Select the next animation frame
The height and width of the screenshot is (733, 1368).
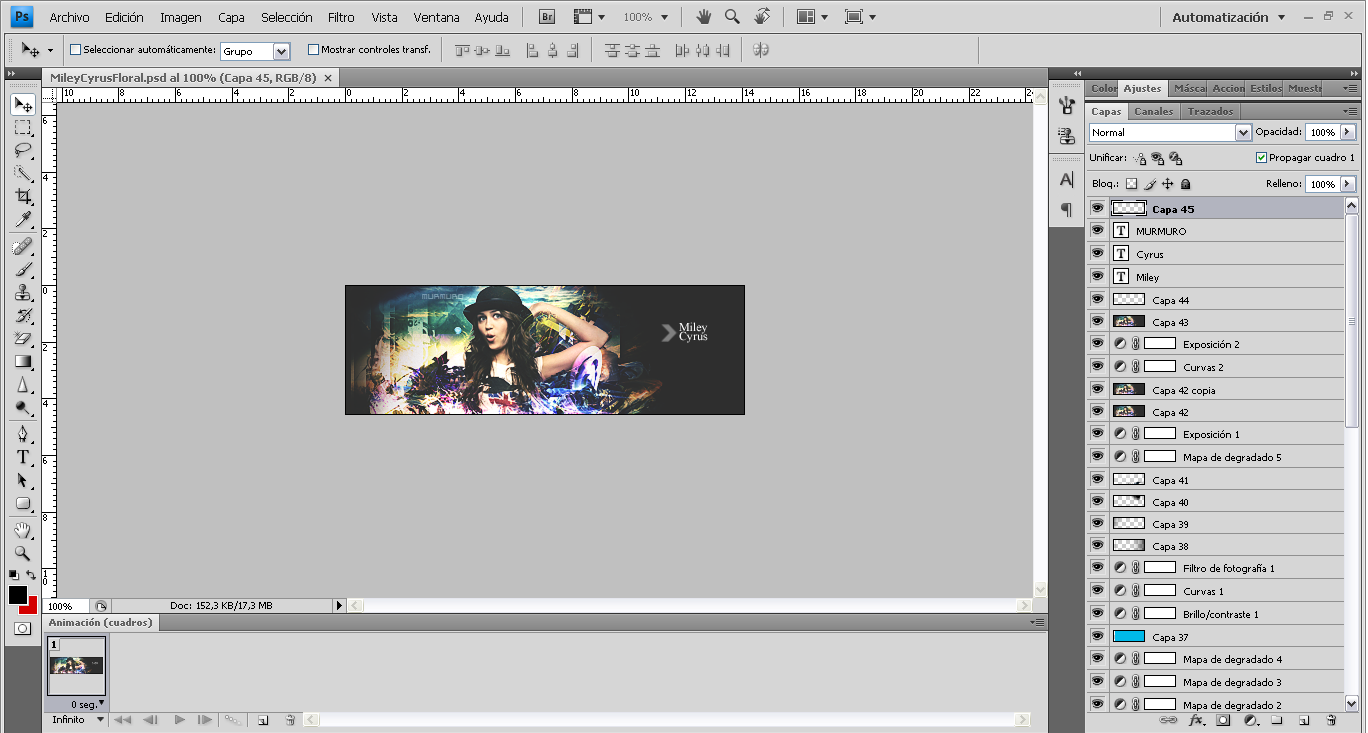204,720
